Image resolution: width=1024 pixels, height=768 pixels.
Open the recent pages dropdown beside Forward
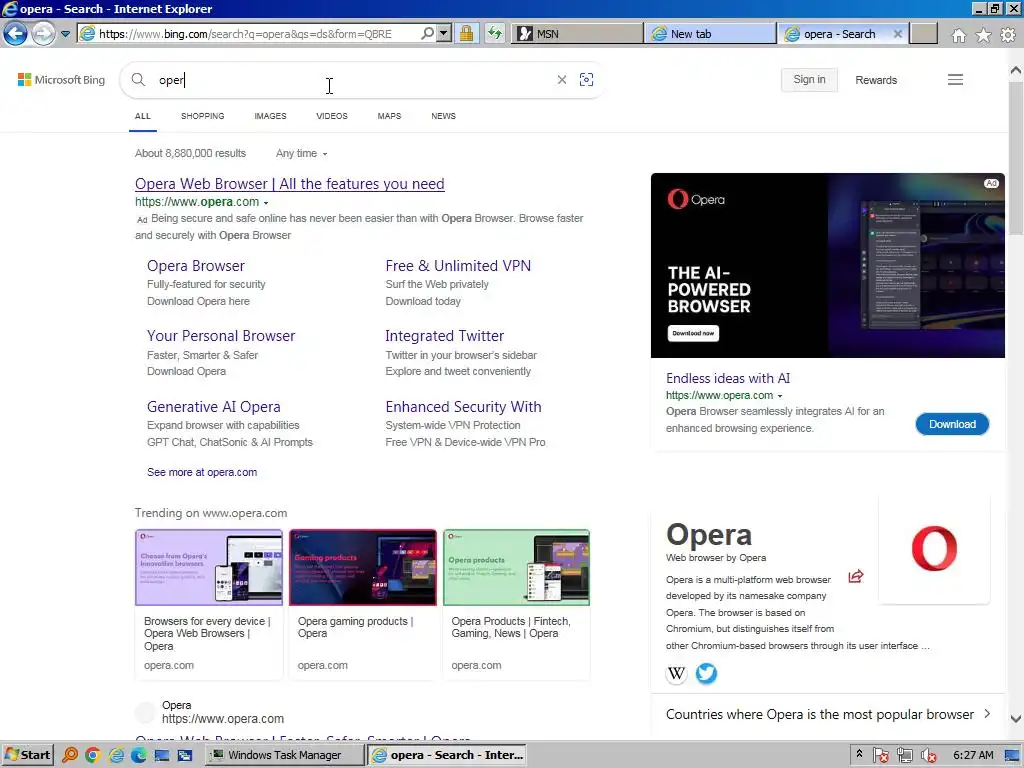65,34
